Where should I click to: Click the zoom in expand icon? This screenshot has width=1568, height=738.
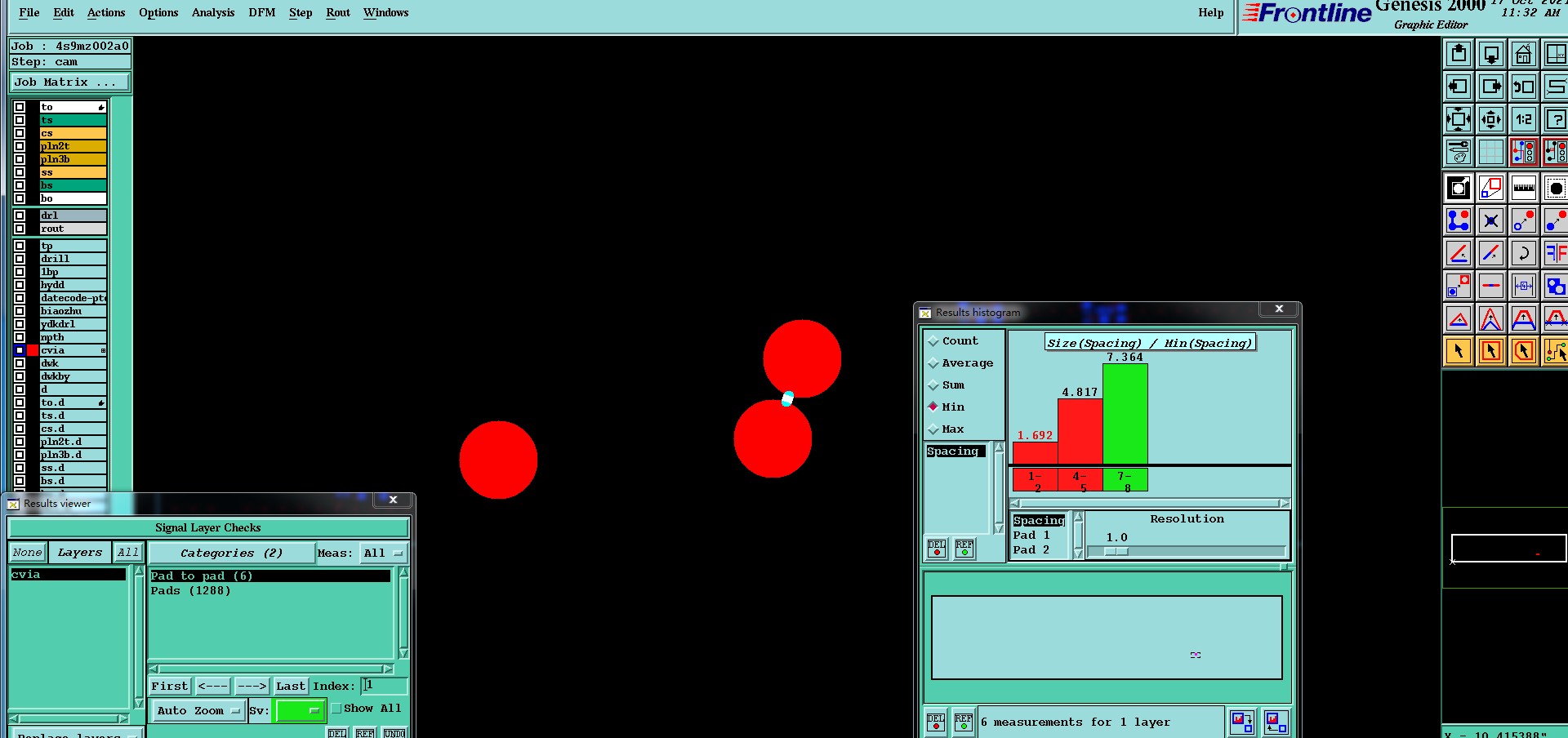coord(1459,119)
